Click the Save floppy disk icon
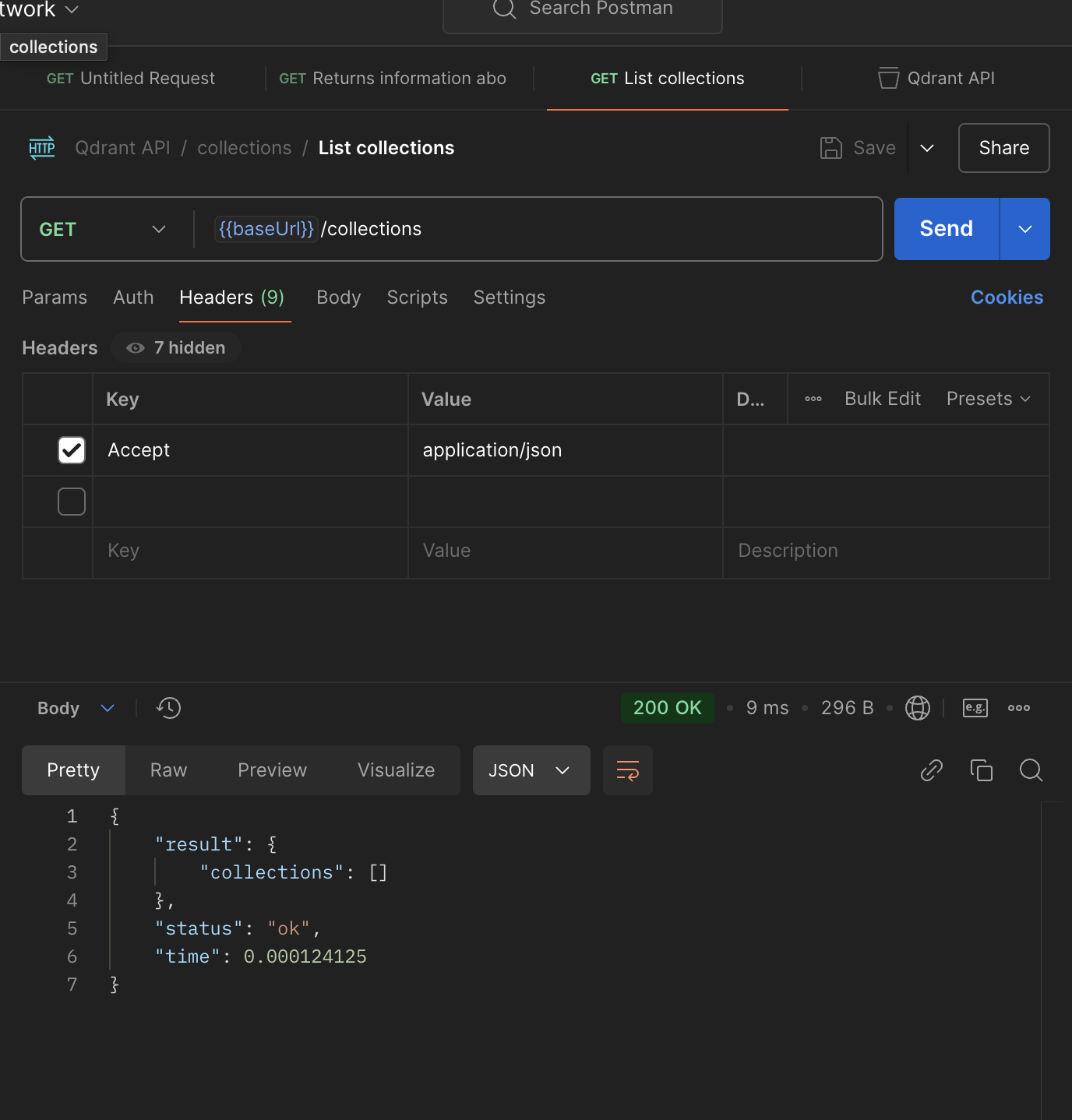 (x=831, y=148)
